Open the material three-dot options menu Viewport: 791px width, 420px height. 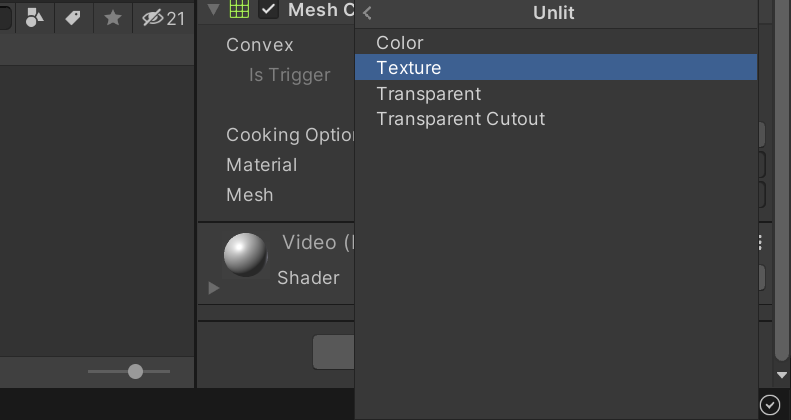point(761,243)
